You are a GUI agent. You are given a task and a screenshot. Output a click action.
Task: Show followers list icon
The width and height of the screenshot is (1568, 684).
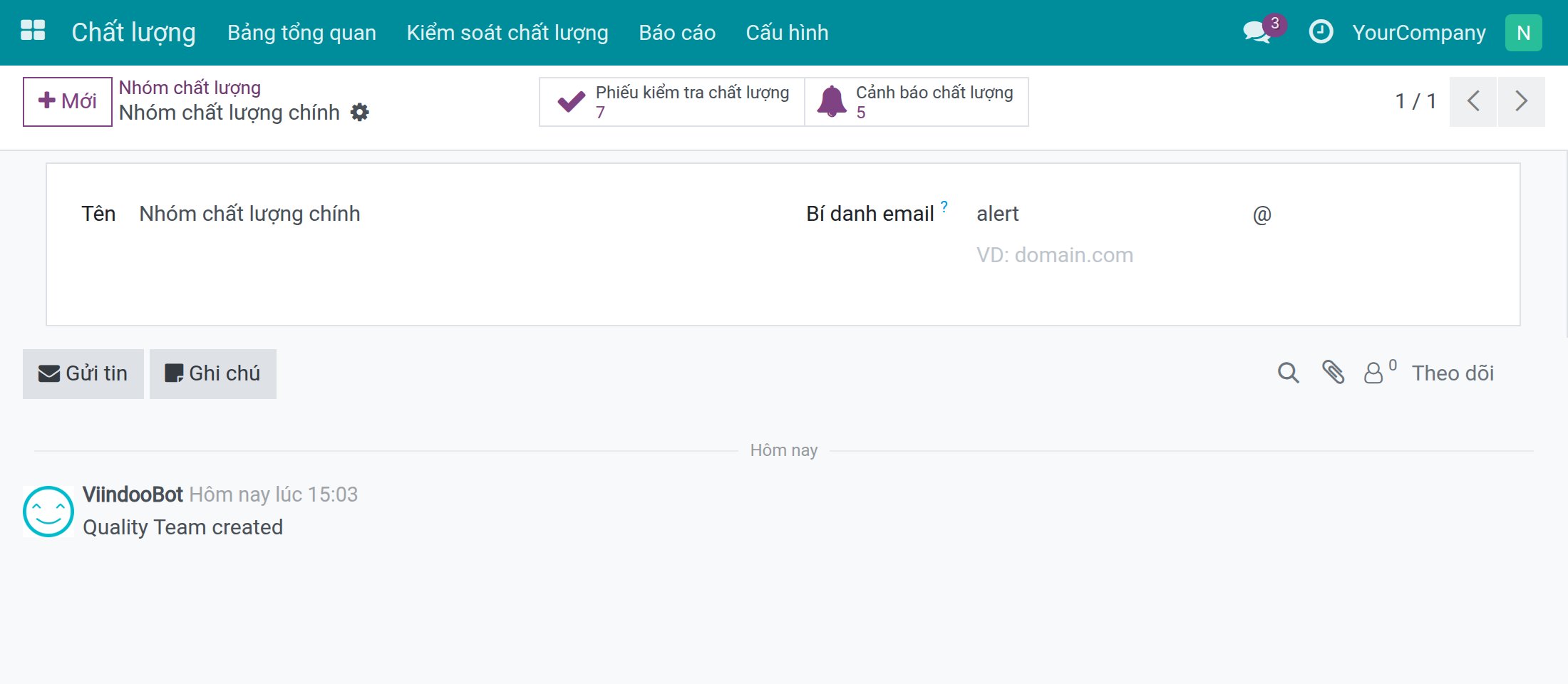pyautogui.click(x=1379, y=372)
